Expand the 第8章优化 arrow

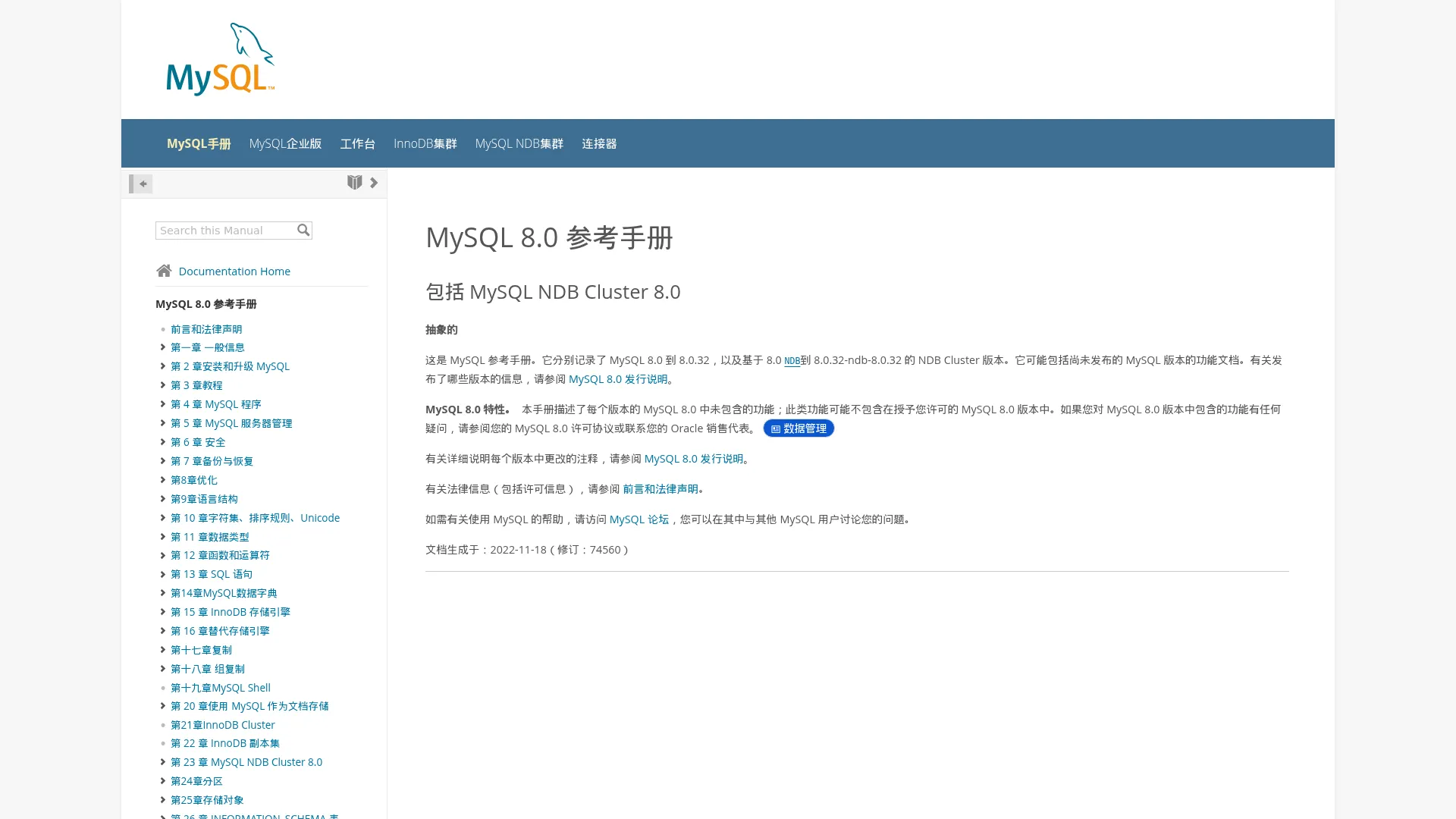coord(162,480)
